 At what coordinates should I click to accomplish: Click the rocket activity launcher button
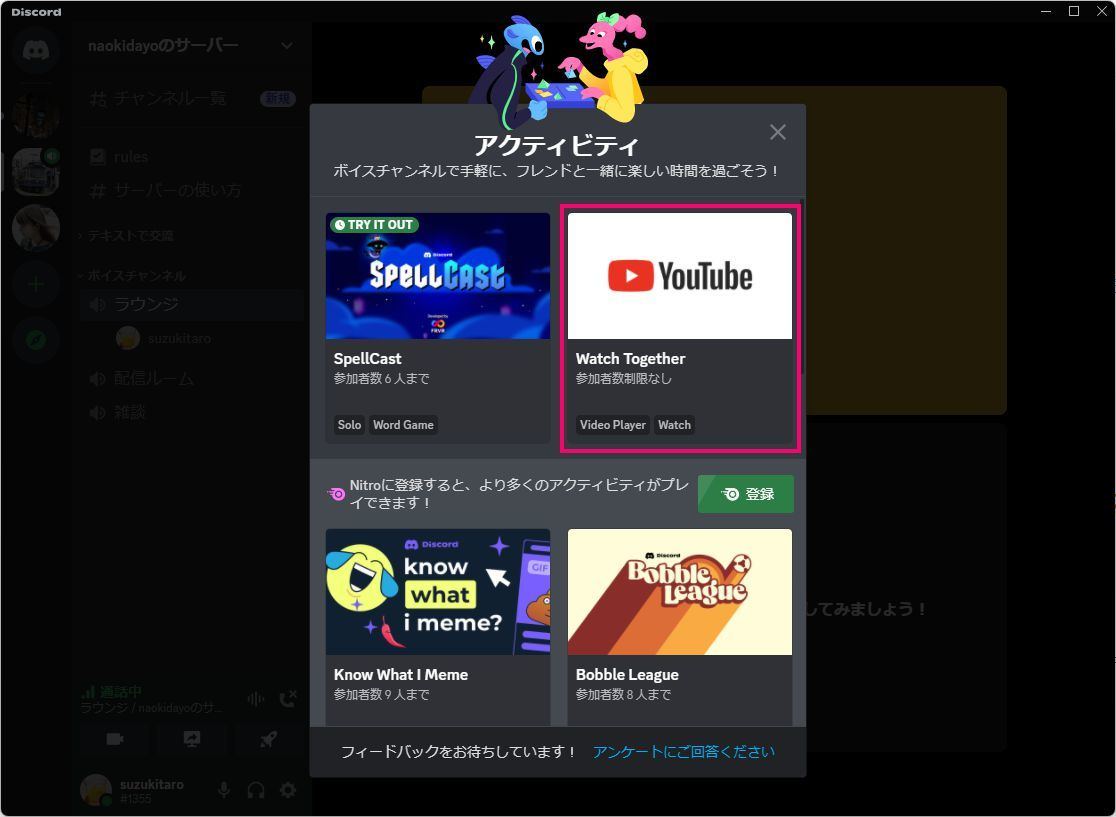268,739
